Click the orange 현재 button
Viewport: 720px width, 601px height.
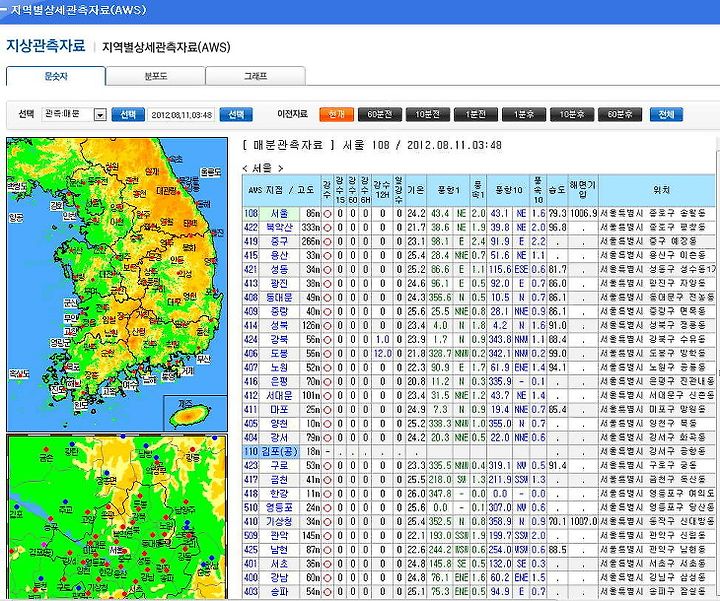pos(337,114)
